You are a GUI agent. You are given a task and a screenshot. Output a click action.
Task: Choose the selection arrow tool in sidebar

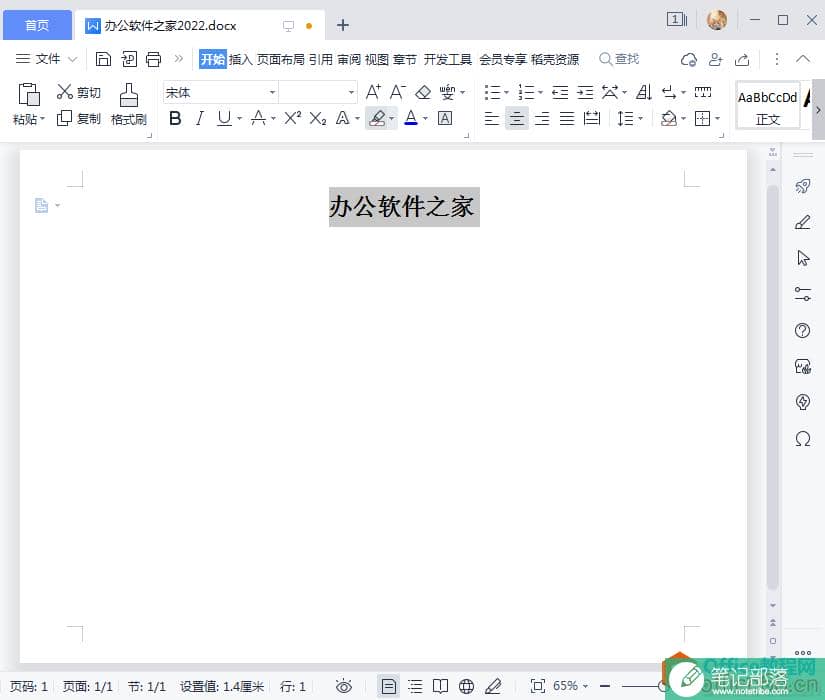(803, 258)
